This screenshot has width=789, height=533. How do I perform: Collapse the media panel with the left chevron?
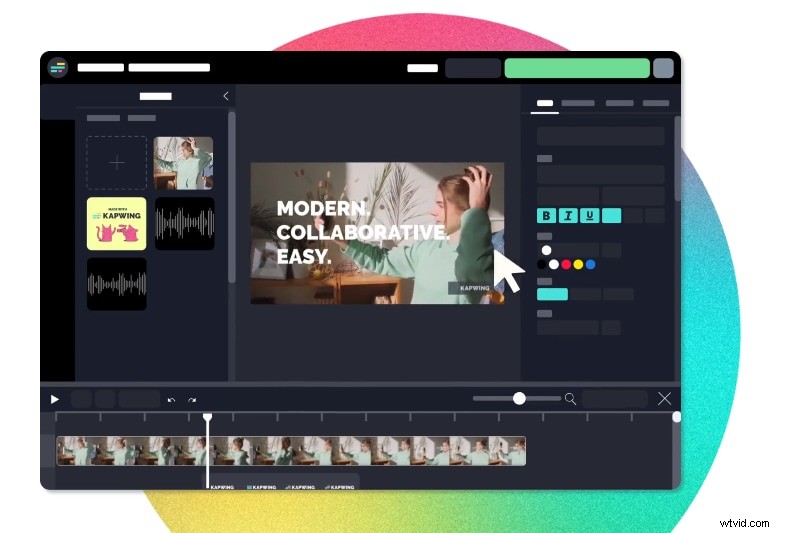(226, 96)
